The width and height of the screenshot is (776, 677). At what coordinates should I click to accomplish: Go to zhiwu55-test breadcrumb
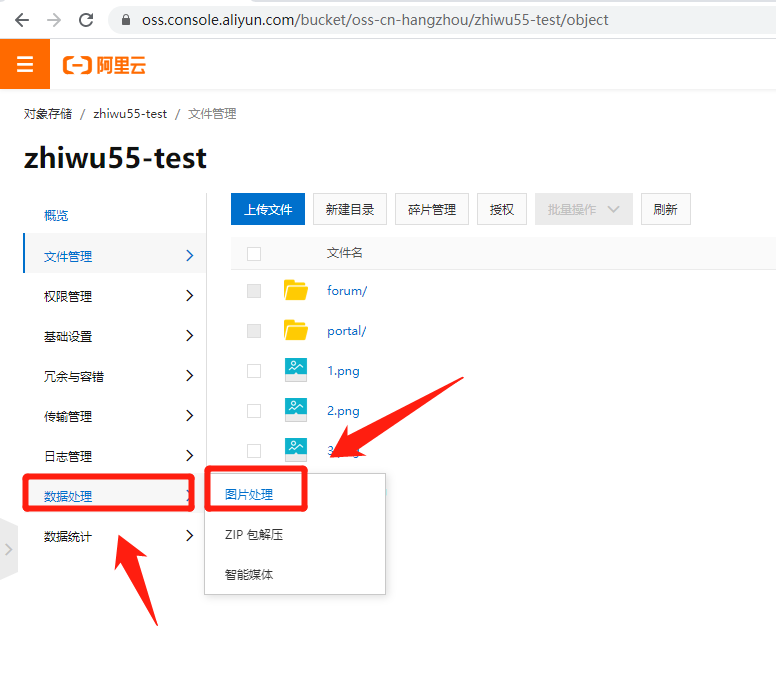point(130,114)
